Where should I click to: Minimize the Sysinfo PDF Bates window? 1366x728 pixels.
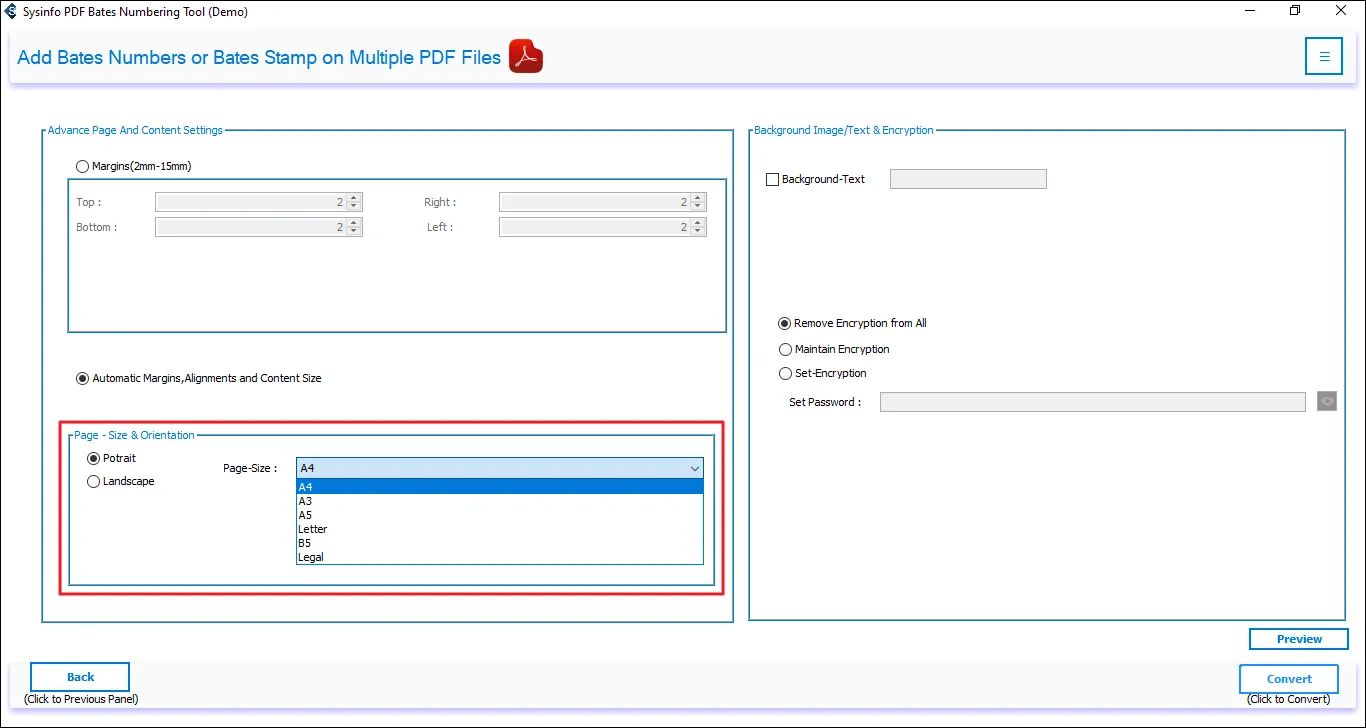pos(1249,11)
